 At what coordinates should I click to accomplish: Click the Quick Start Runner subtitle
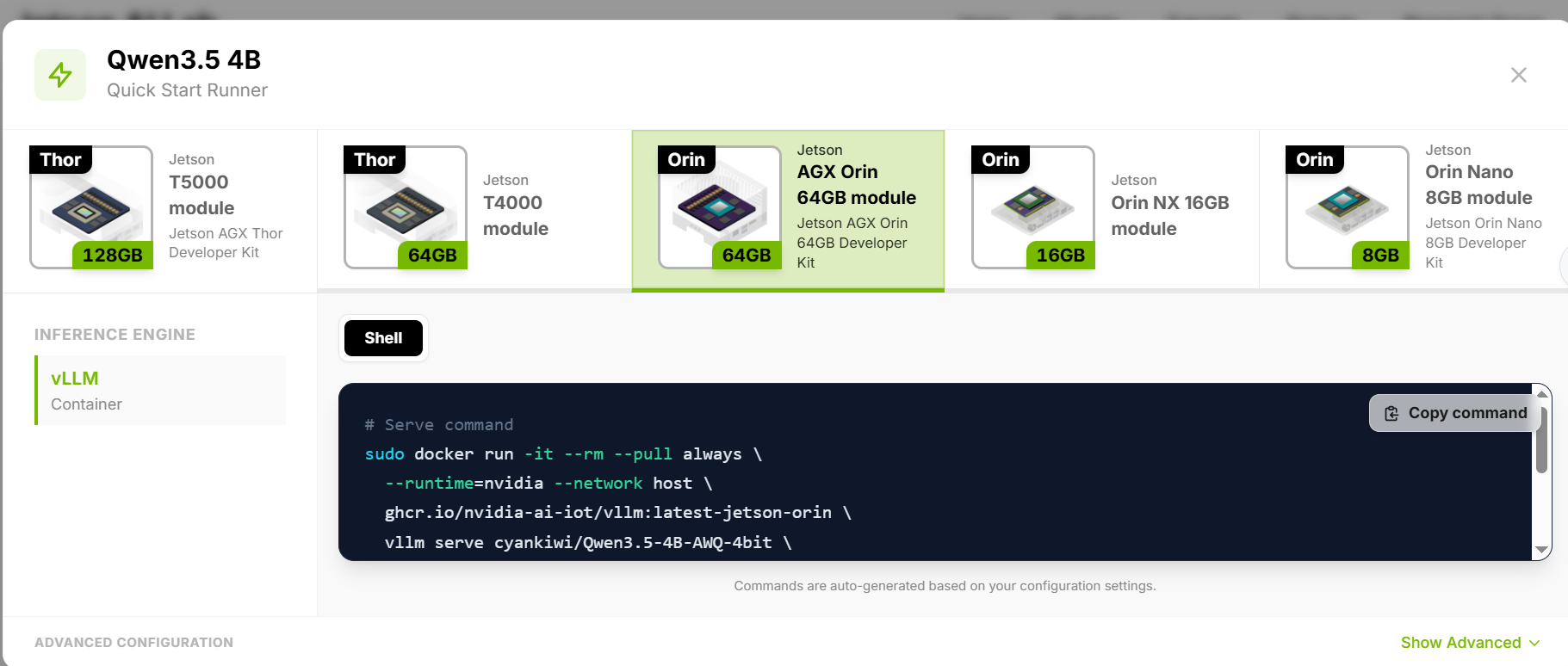coord(188,90)
